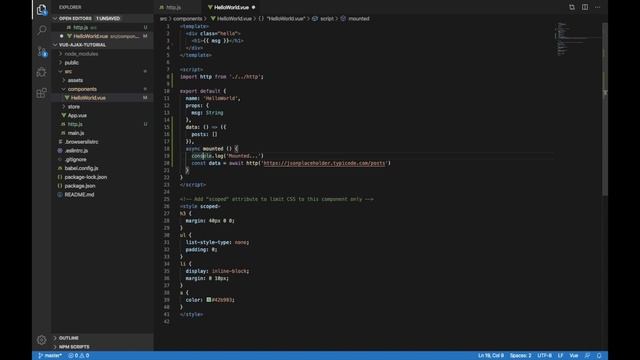Click the Open Changes icon in editor toolbar
This screenshot has width=640, height=360.
pos(572,7)
